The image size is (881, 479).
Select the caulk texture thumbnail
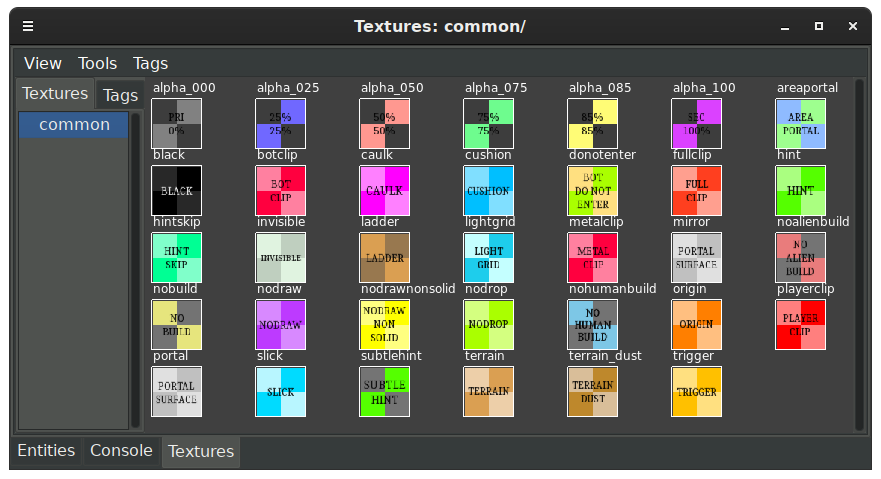(385, 190)
